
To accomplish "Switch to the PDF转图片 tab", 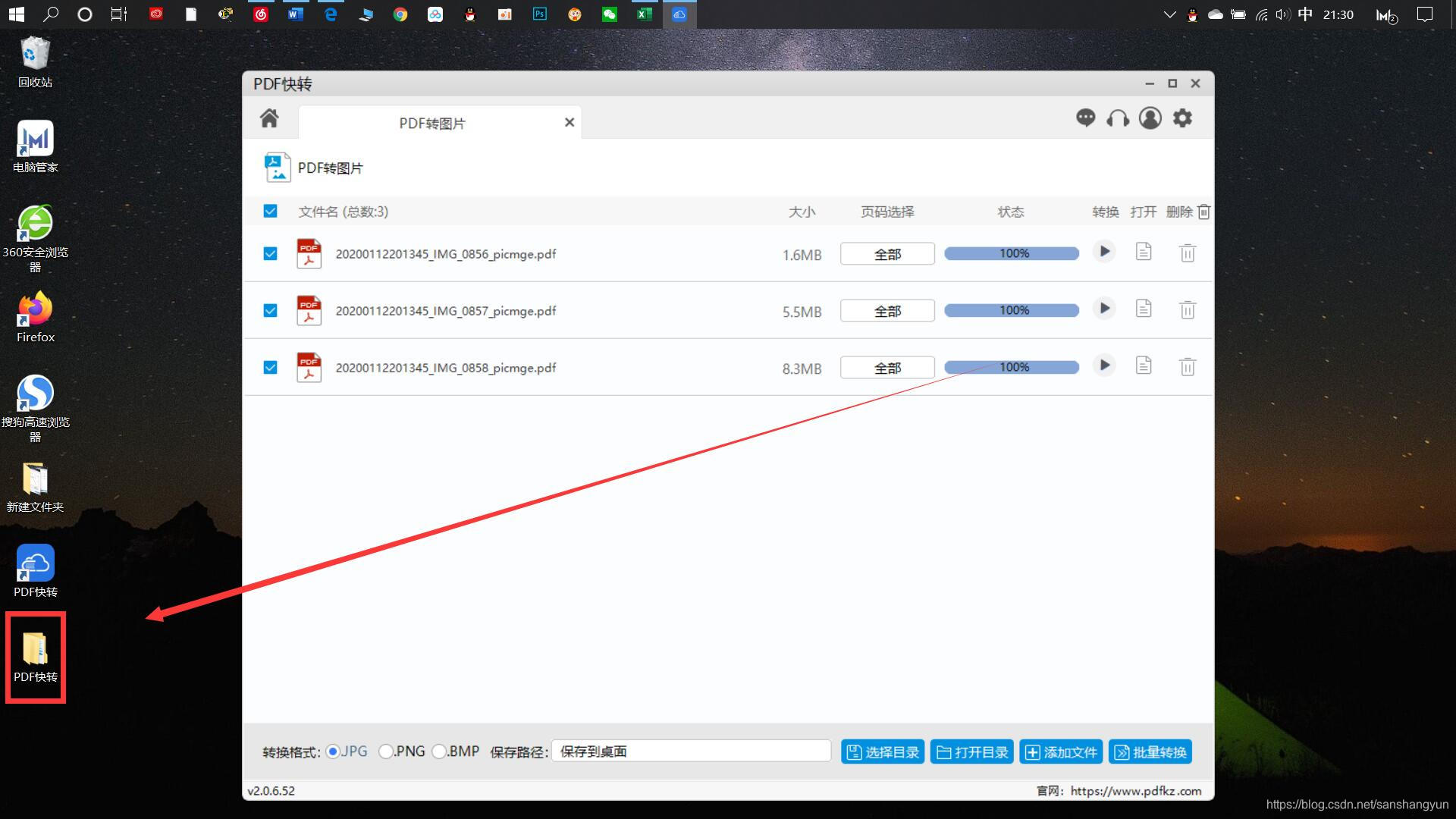I will click(432, 123).
